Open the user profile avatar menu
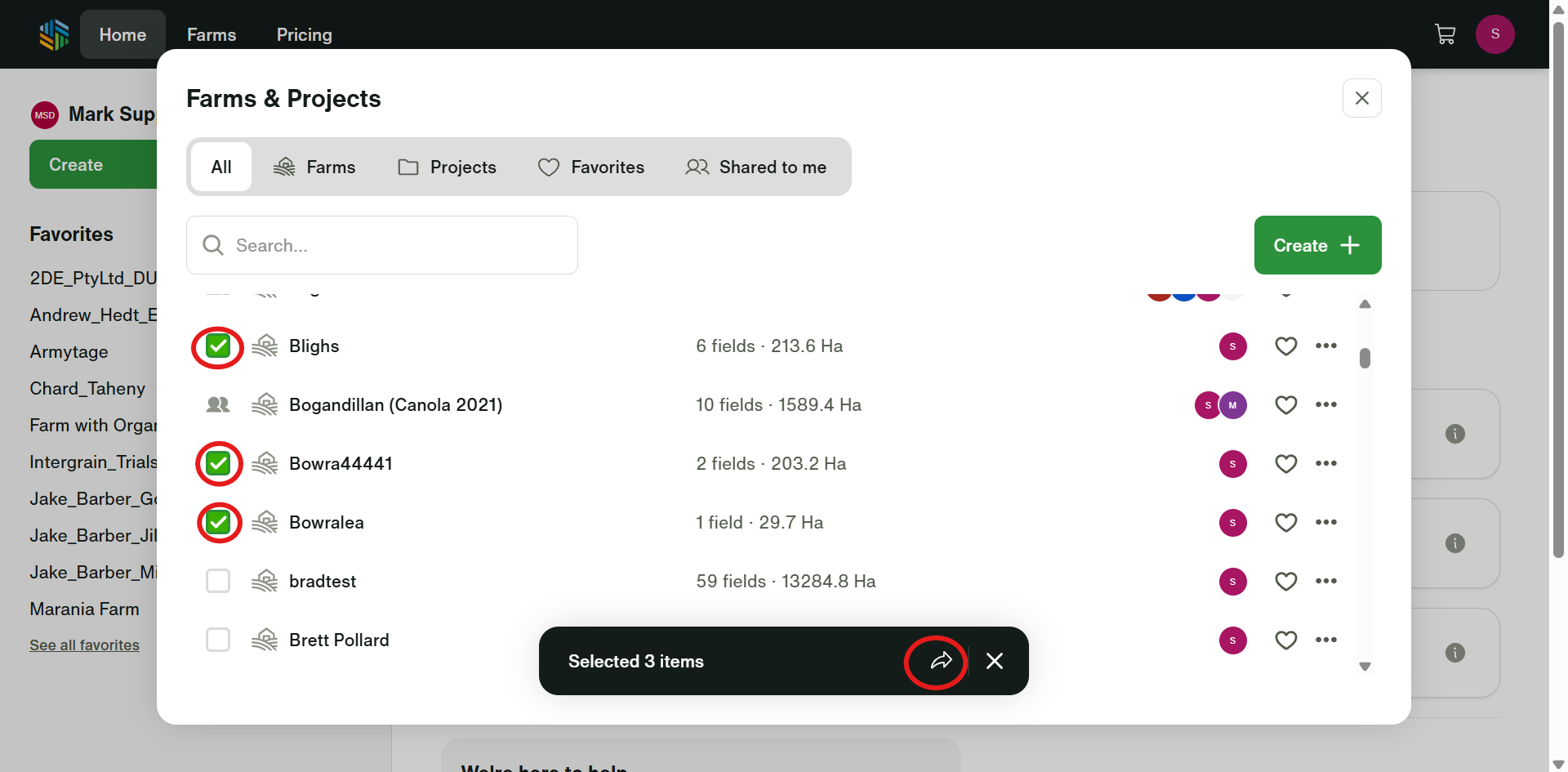This screenshot has height=772, width=1568. [x=1494, y=34]
